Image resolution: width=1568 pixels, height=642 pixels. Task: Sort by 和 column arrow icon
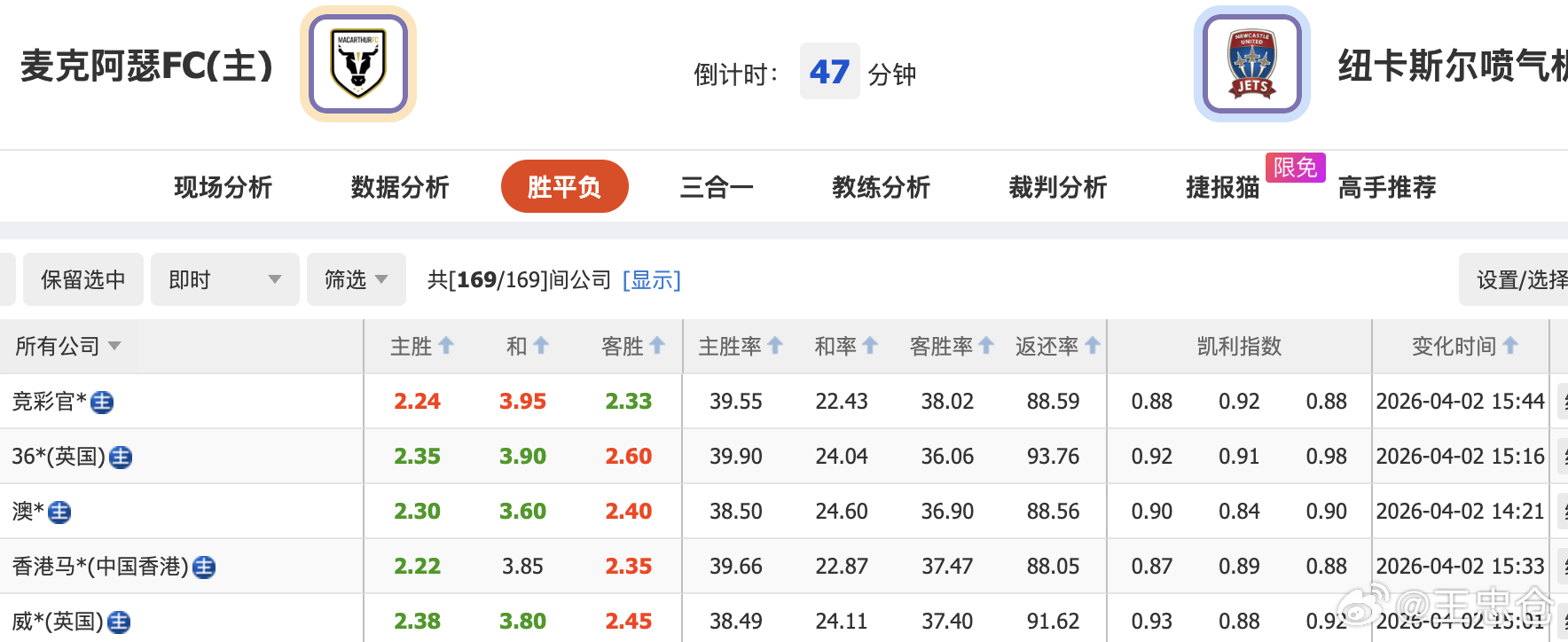[x=541, y=346]
